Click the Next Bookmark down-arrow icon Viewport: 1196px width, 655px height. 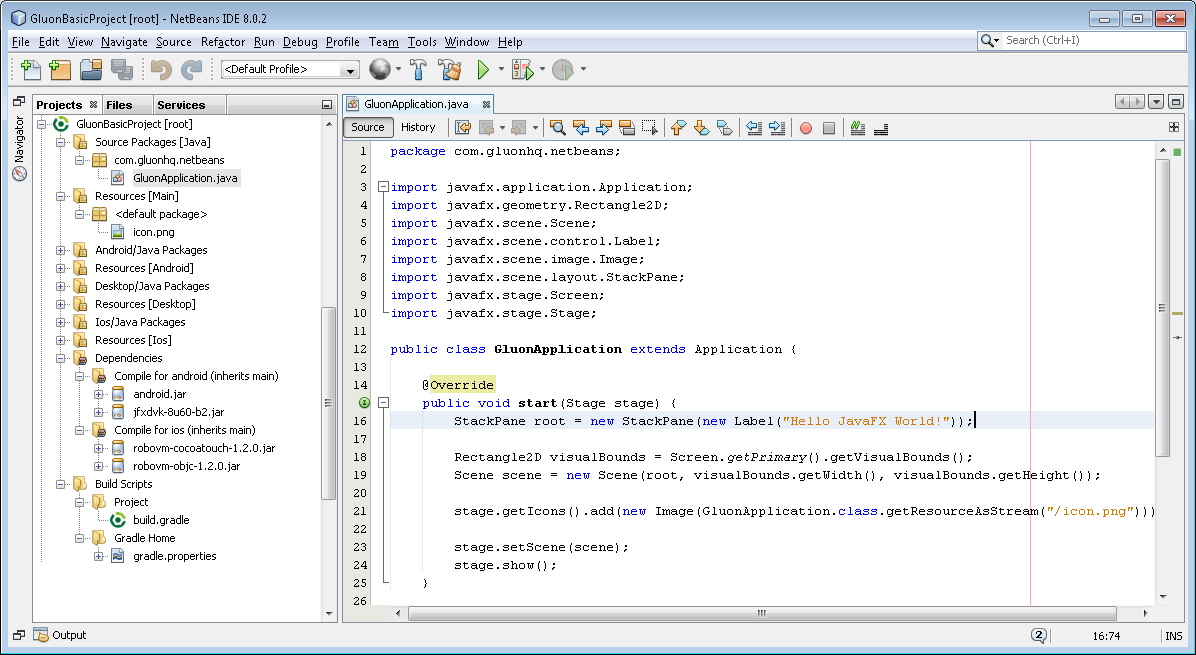701,128
